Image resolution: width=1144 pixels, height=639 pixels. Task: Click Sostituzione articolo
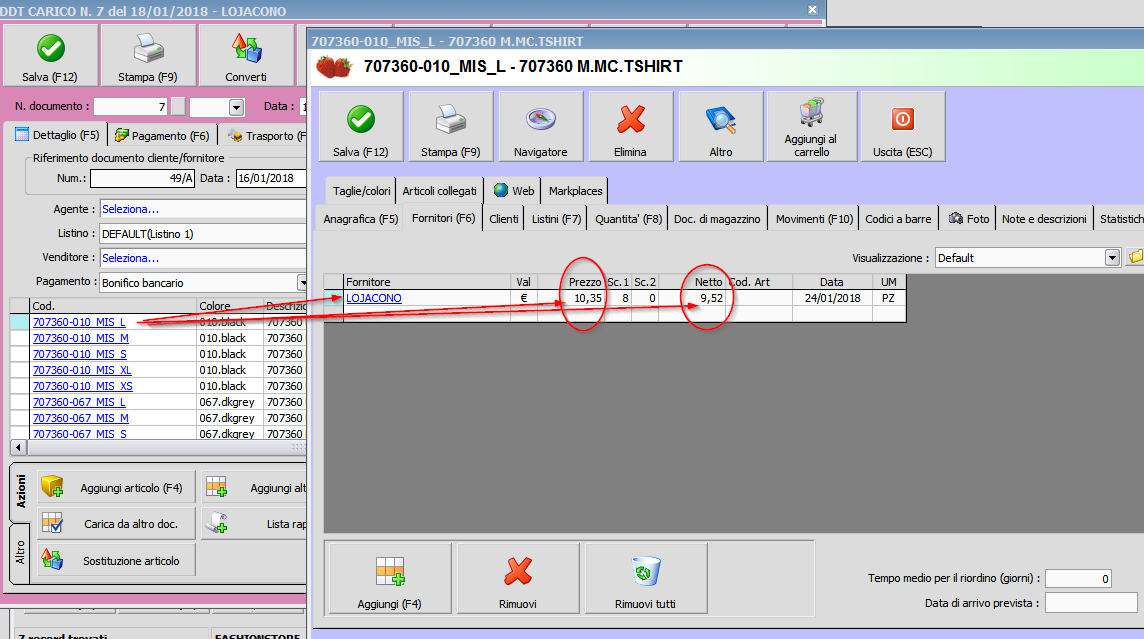click(117, 560)
